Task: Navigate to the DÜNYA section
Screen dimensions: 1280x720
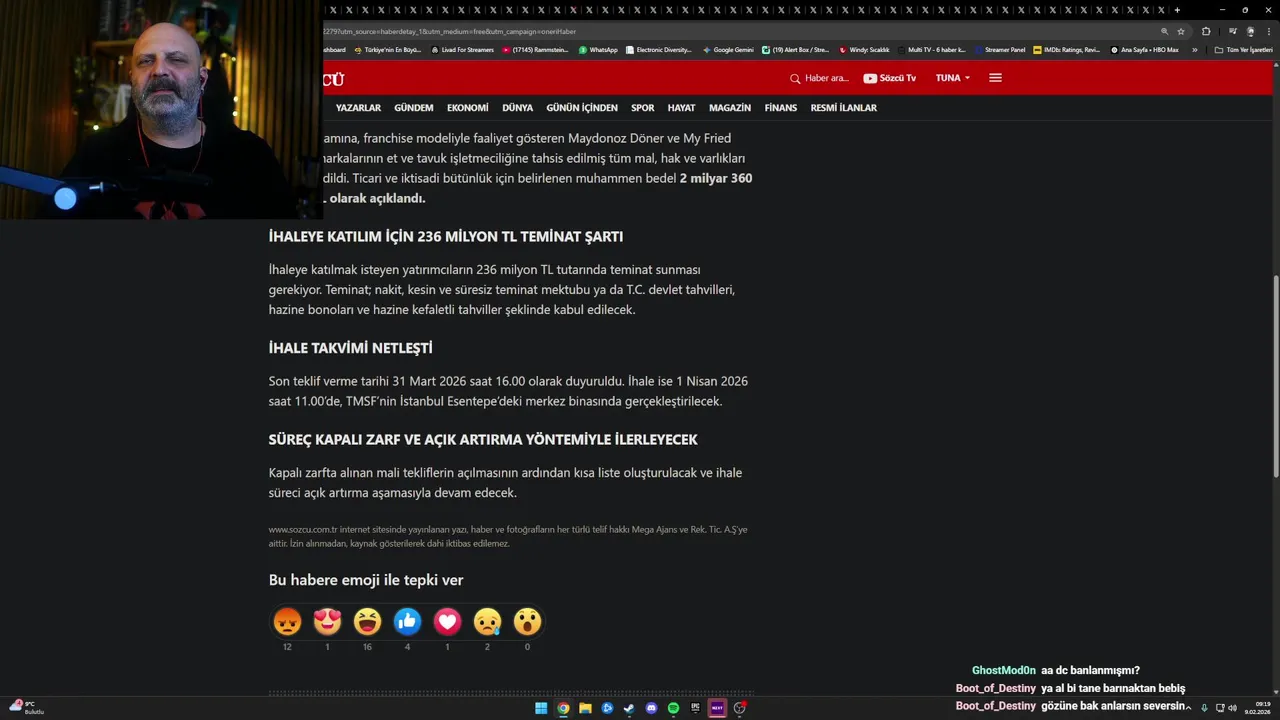Action: [x=517, y=108]
